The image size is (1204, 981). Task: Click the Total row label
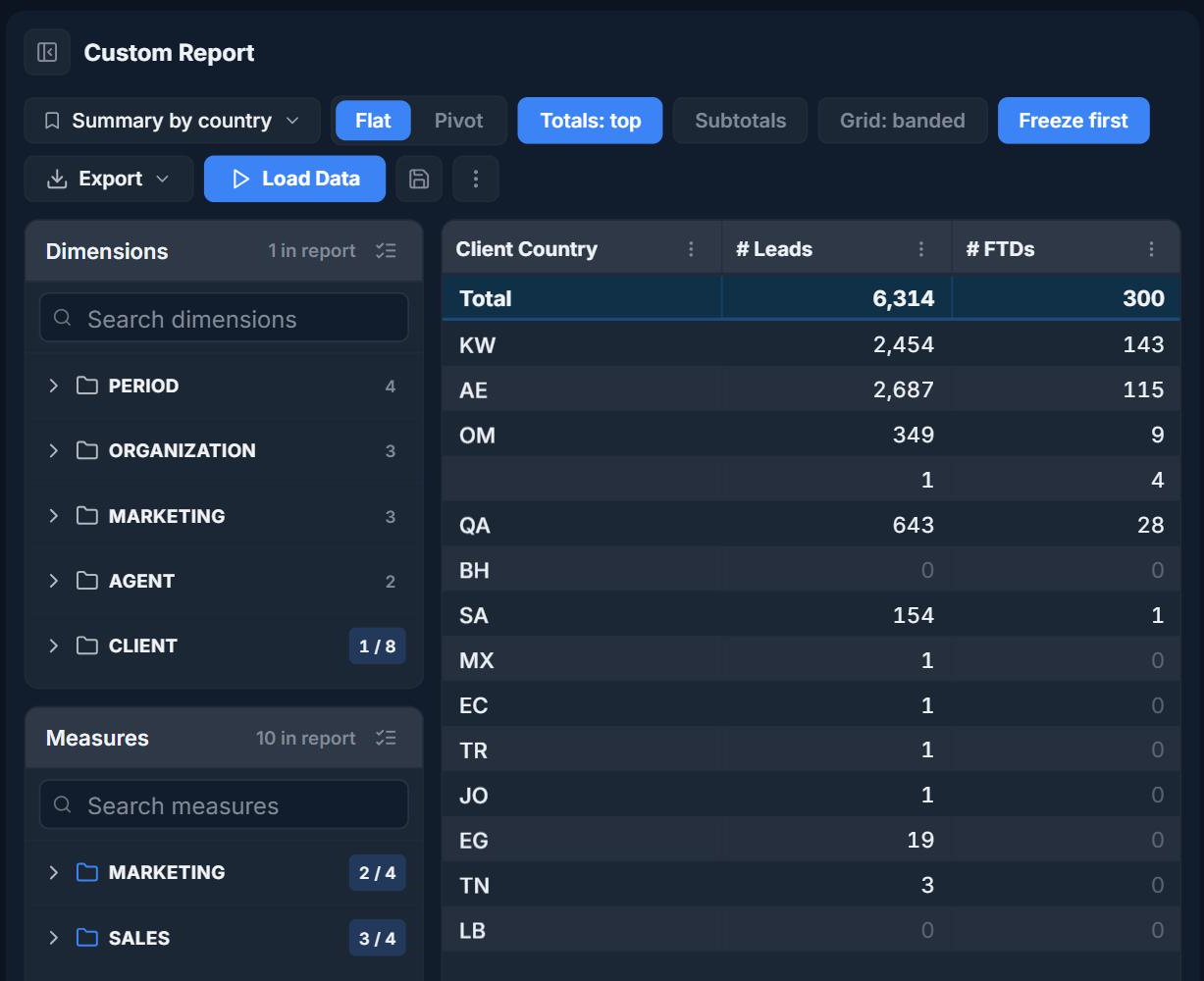pos(485,298)
